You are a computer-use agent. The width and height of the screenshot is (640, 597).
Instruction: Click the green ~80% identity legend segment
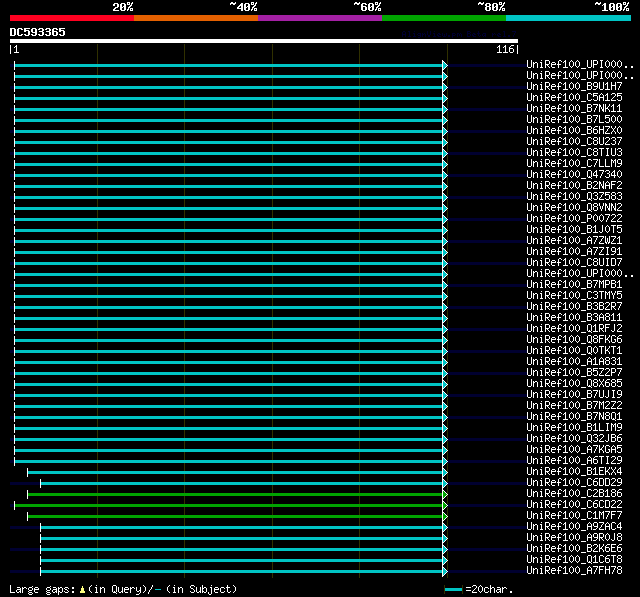pos(444,18)
